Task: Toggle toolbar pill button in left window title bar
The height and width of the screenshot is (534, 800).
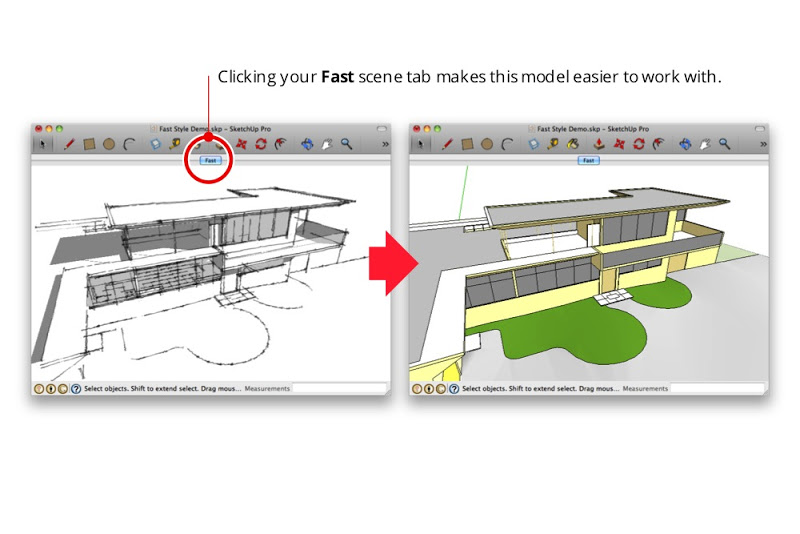Action: pos(382,129)
